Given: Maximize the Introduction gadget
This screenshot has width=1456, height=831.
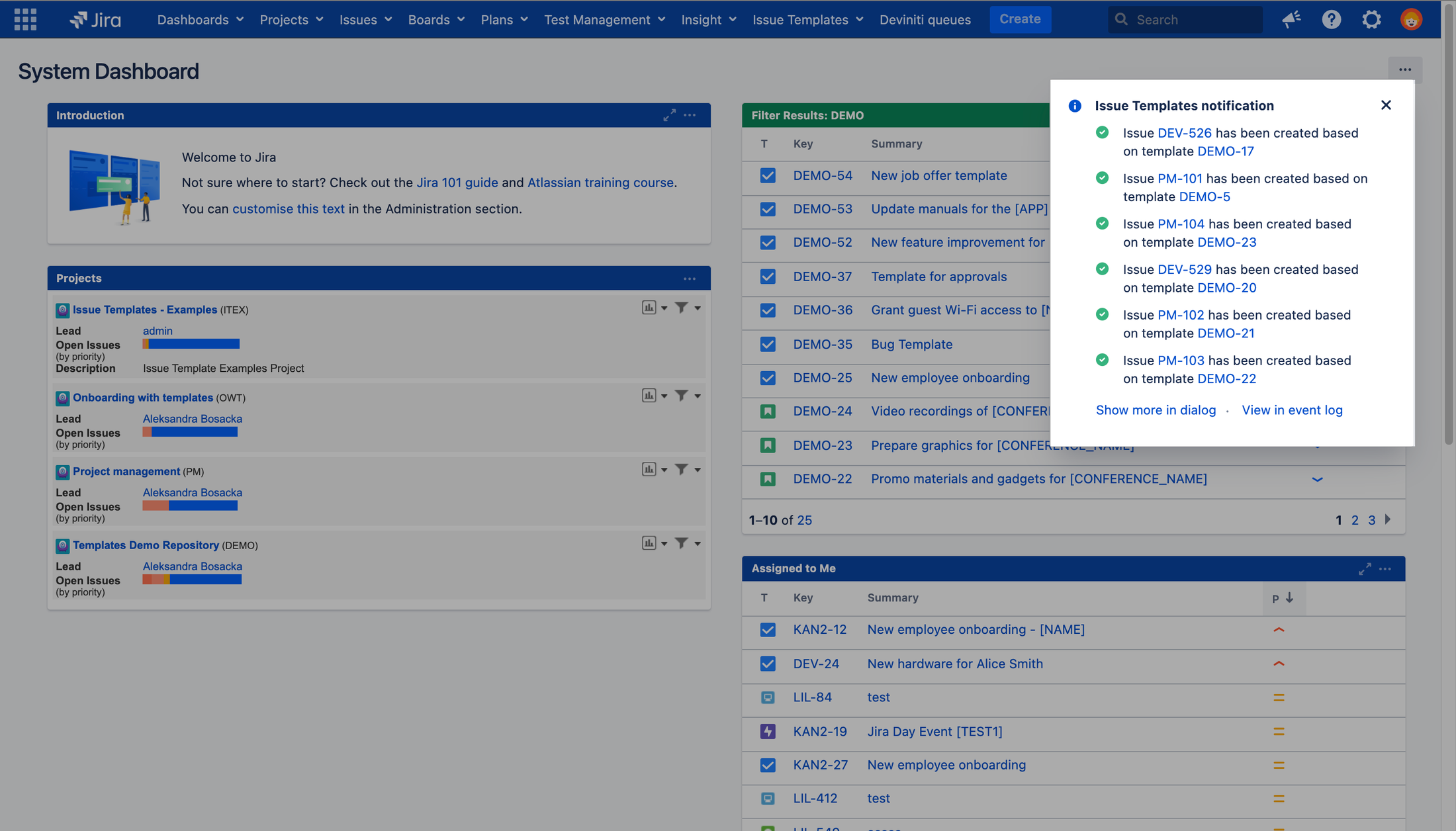Looking at the screenshot, I should (x=669, y=115).
